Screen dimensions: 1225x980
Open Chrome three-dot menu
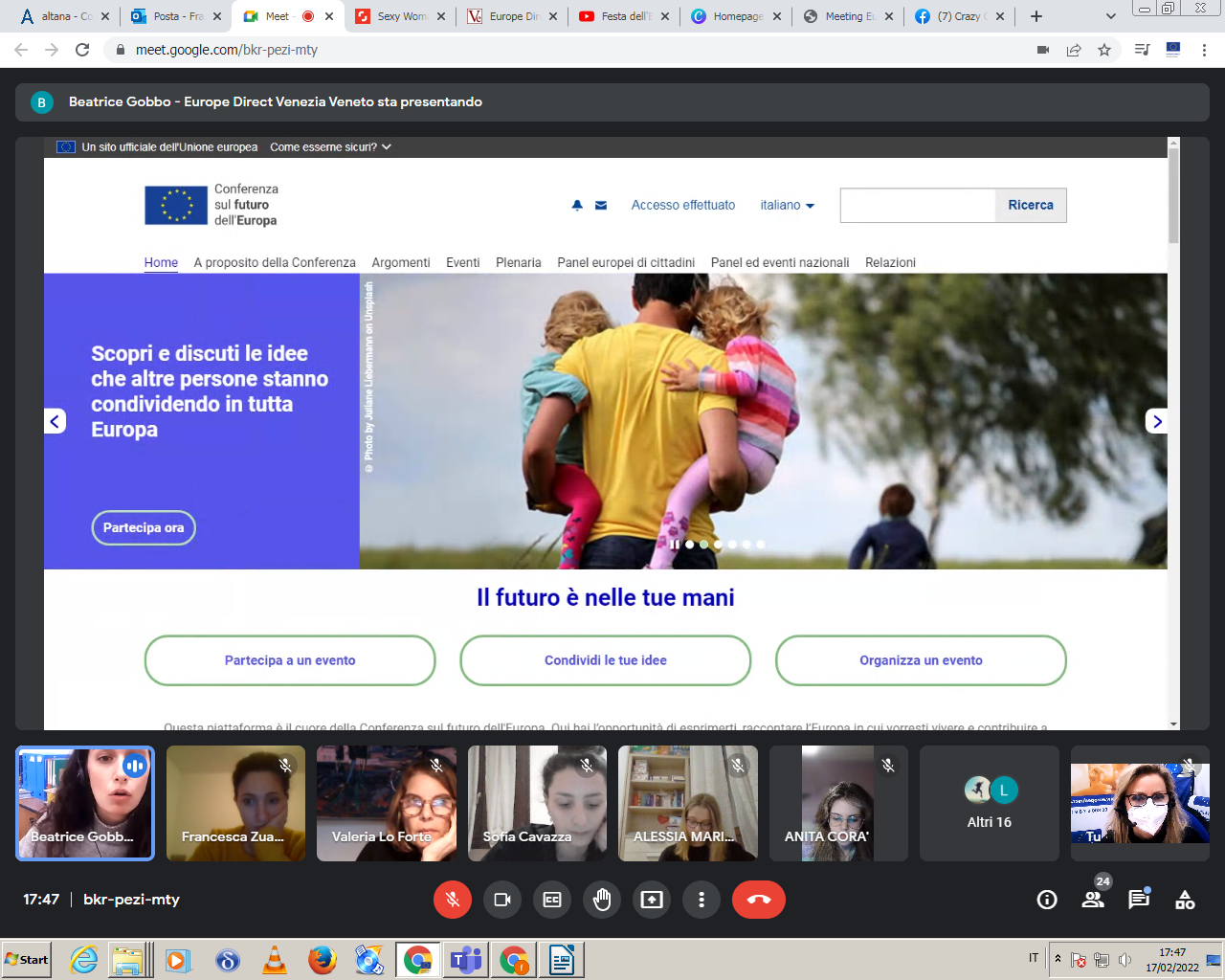click(x=1204, y=50)
